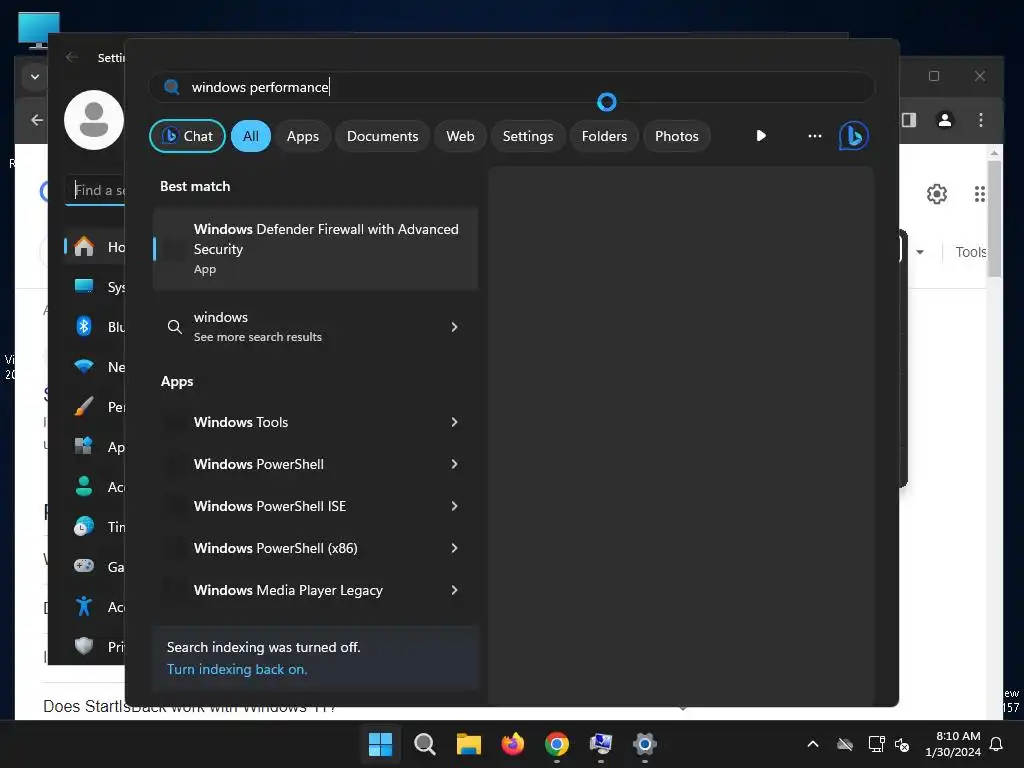This screenshot has height=768, width=1024.
Task: Open Windows Start button on taskbar
Action: tap(380, 744)
